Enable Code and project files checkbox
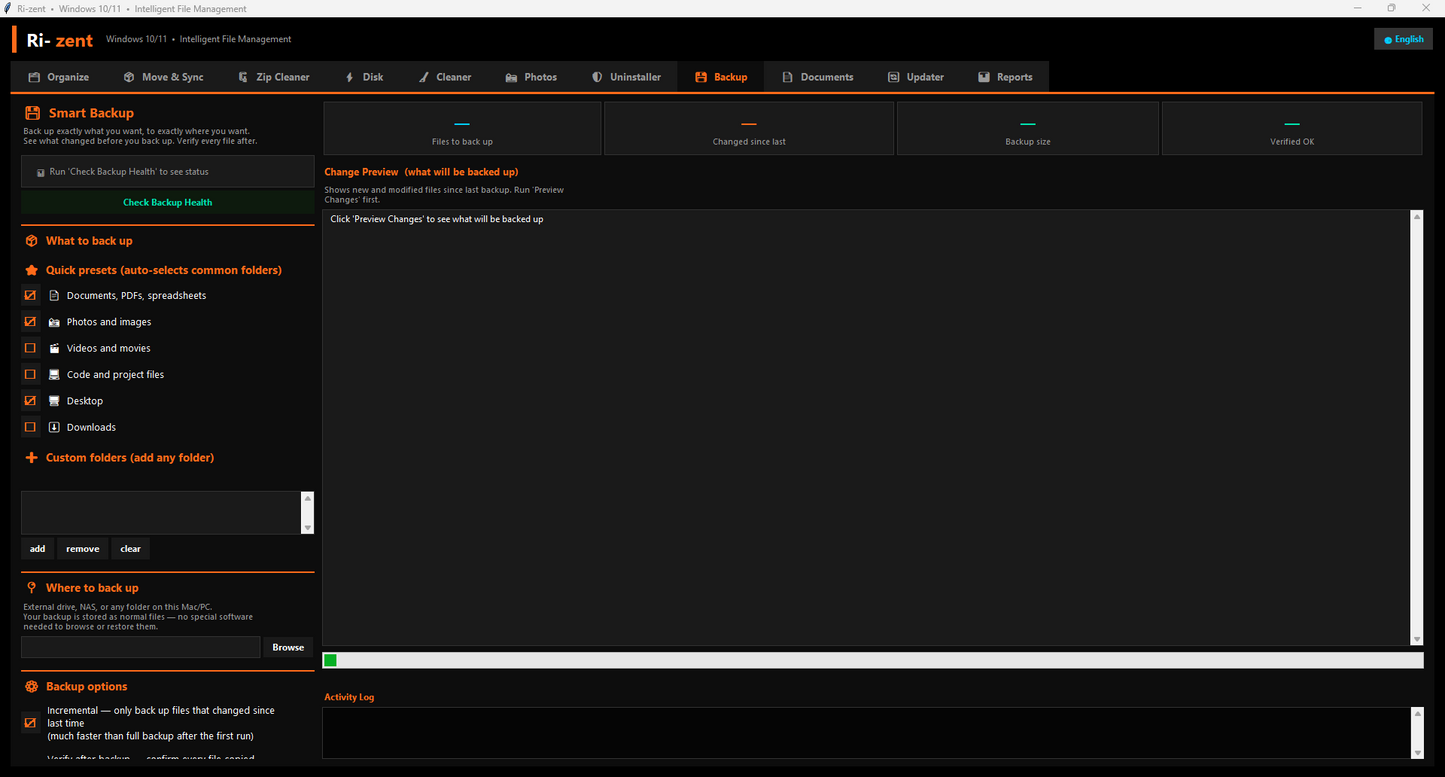1445x777 pixels. (x=30, y=374)
